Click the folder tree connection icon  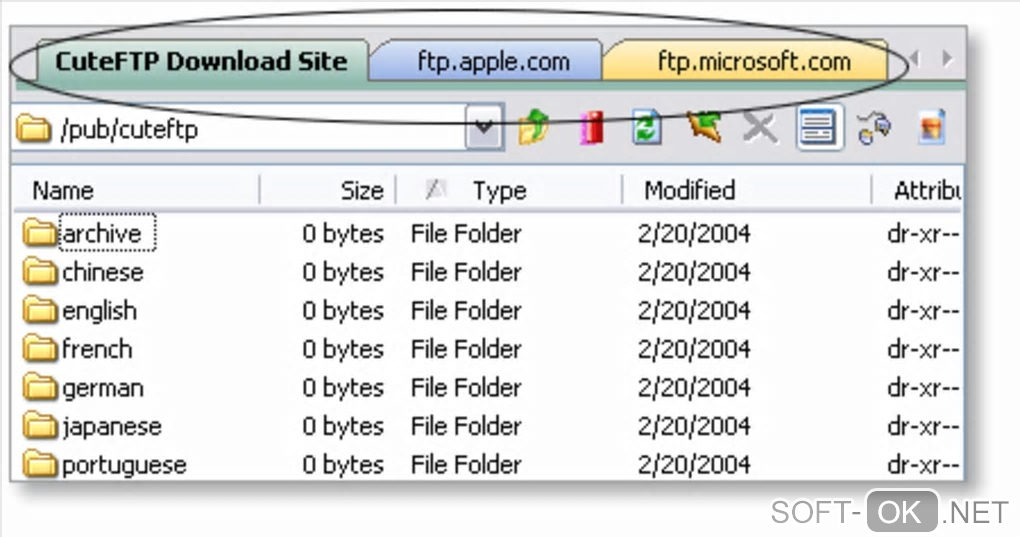coord(875,128)
